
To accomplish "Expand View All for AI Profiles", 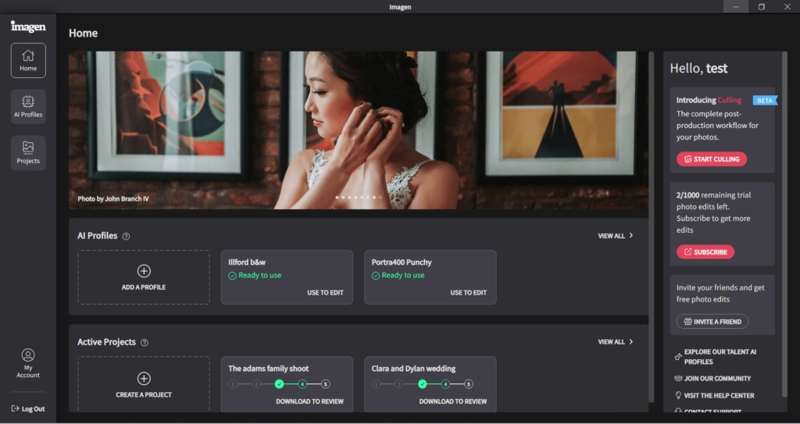I will coord(615,236).
